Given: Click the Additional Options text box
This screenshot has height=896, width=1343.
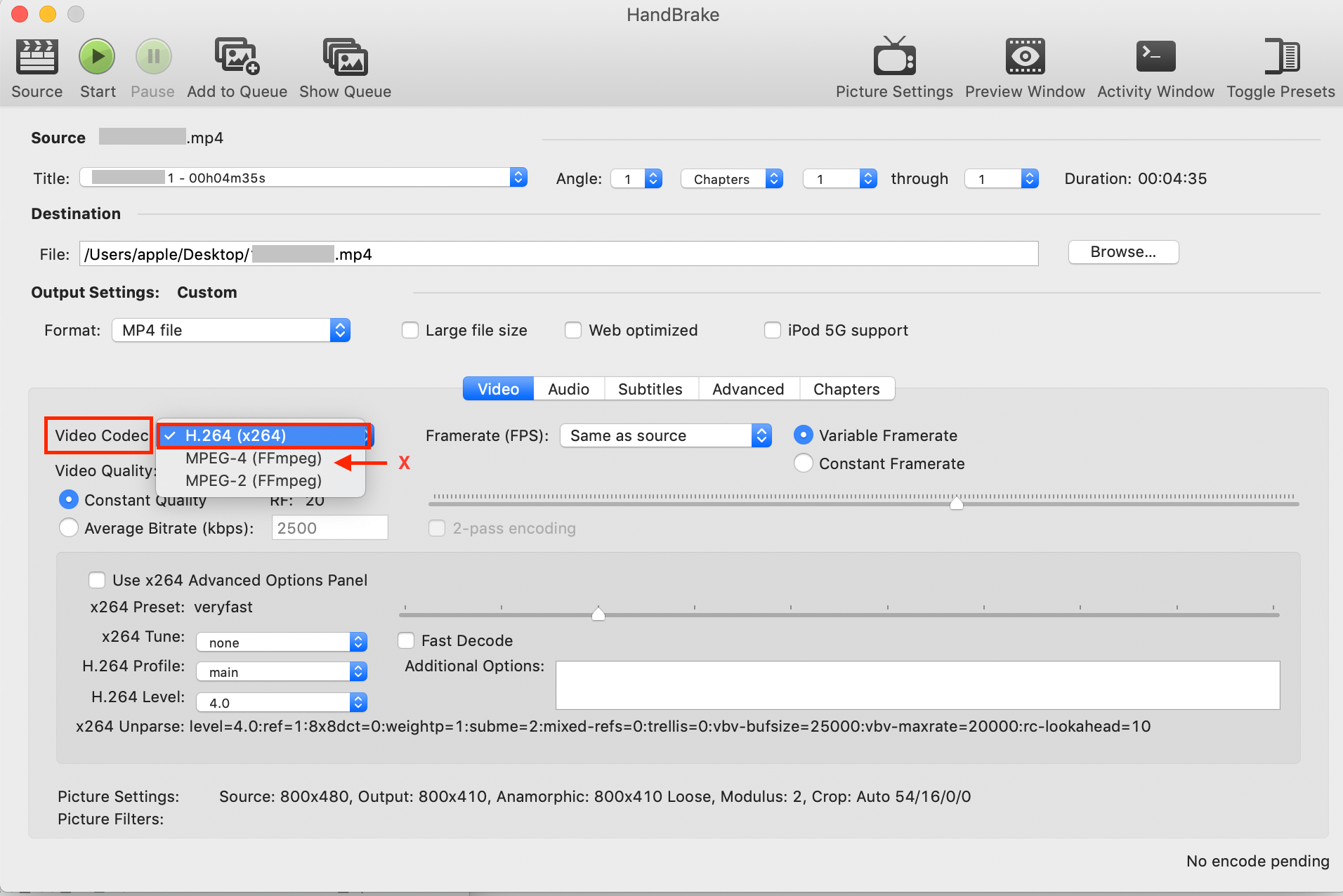Looking at the screenshot, I should pyautogui.click(x=918, y=685).
